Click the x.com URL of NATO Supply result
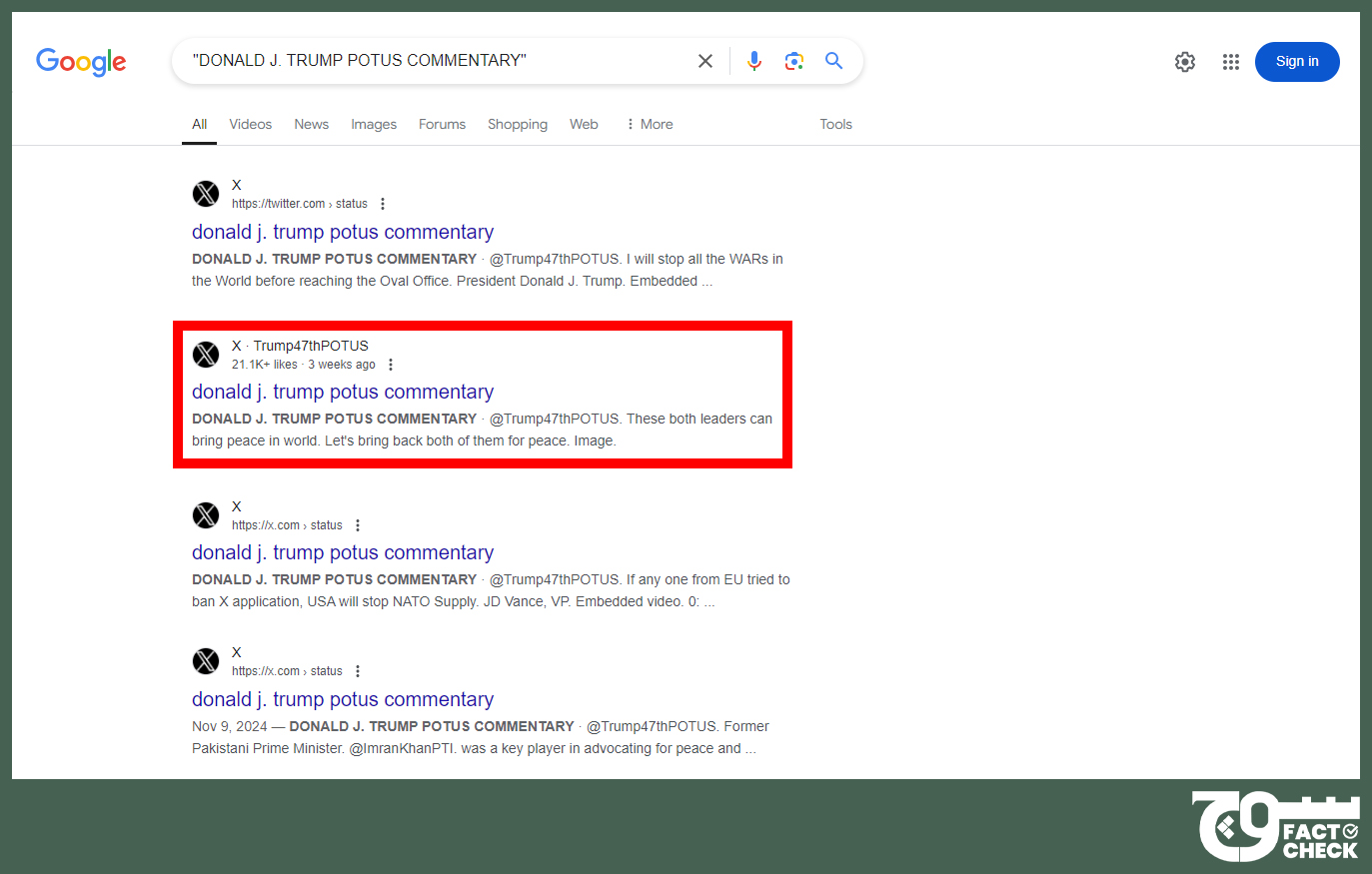The image size is (1372, 874). coord(287,525)
